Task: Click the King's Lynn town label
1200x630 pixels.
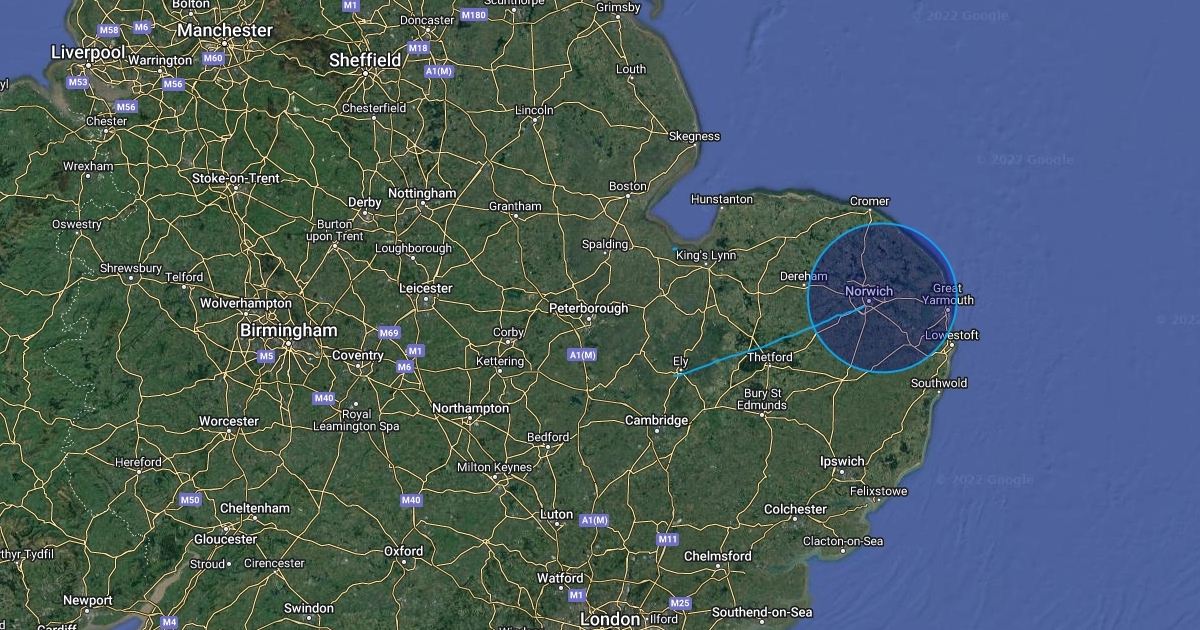Action: click(x=706, y=256)
